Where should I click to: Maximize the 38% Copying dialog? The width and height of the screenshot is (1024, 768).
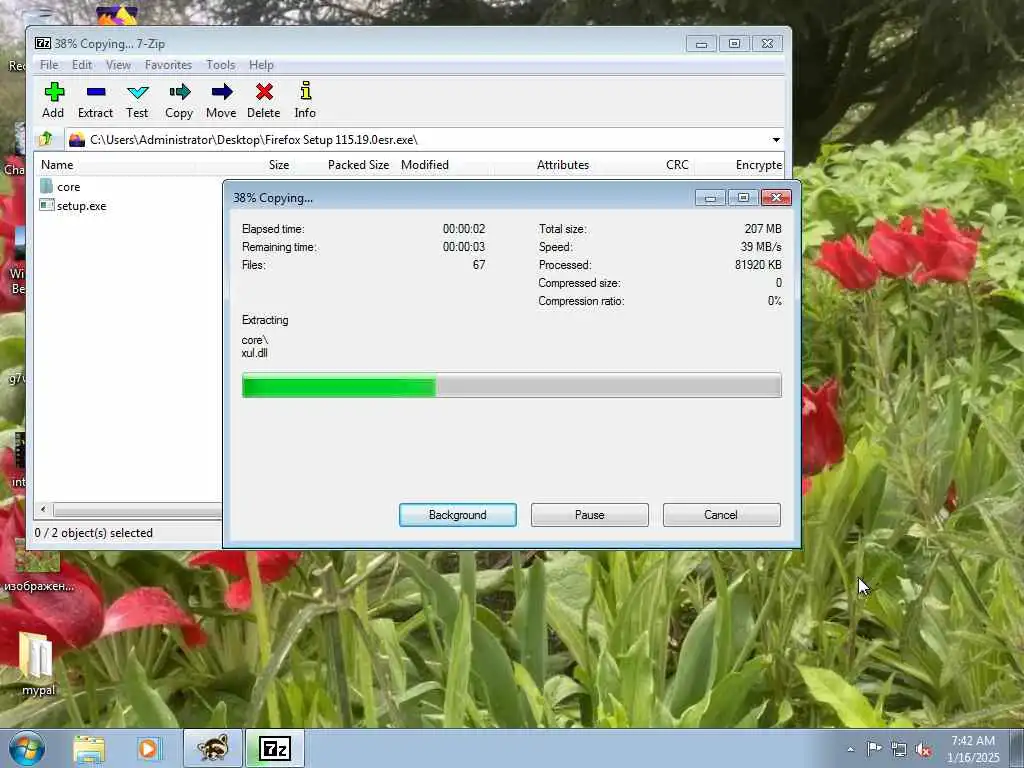(x=743, y=197)
